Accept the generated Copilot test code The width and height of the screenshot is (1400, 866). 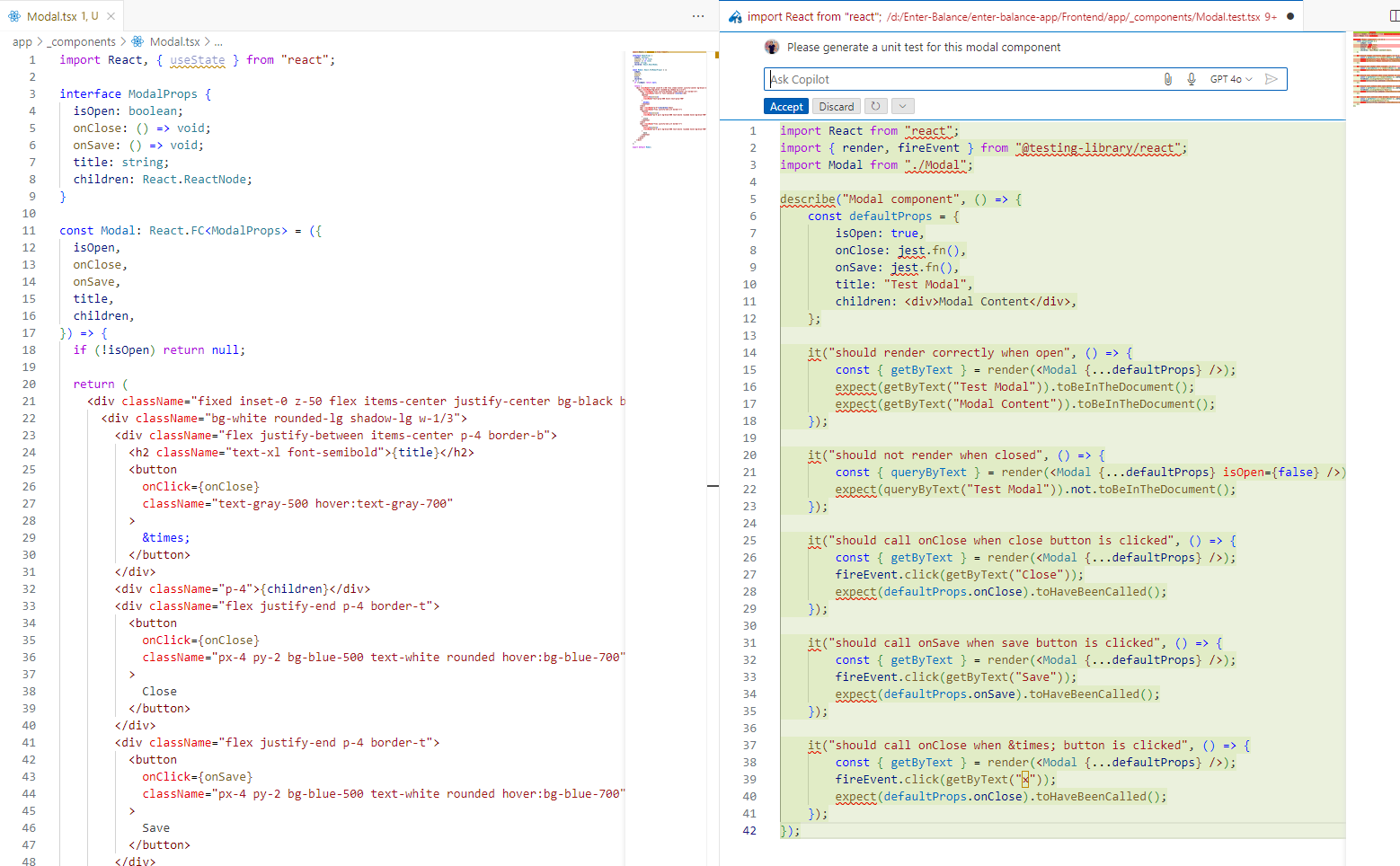(x=786, y=106)
